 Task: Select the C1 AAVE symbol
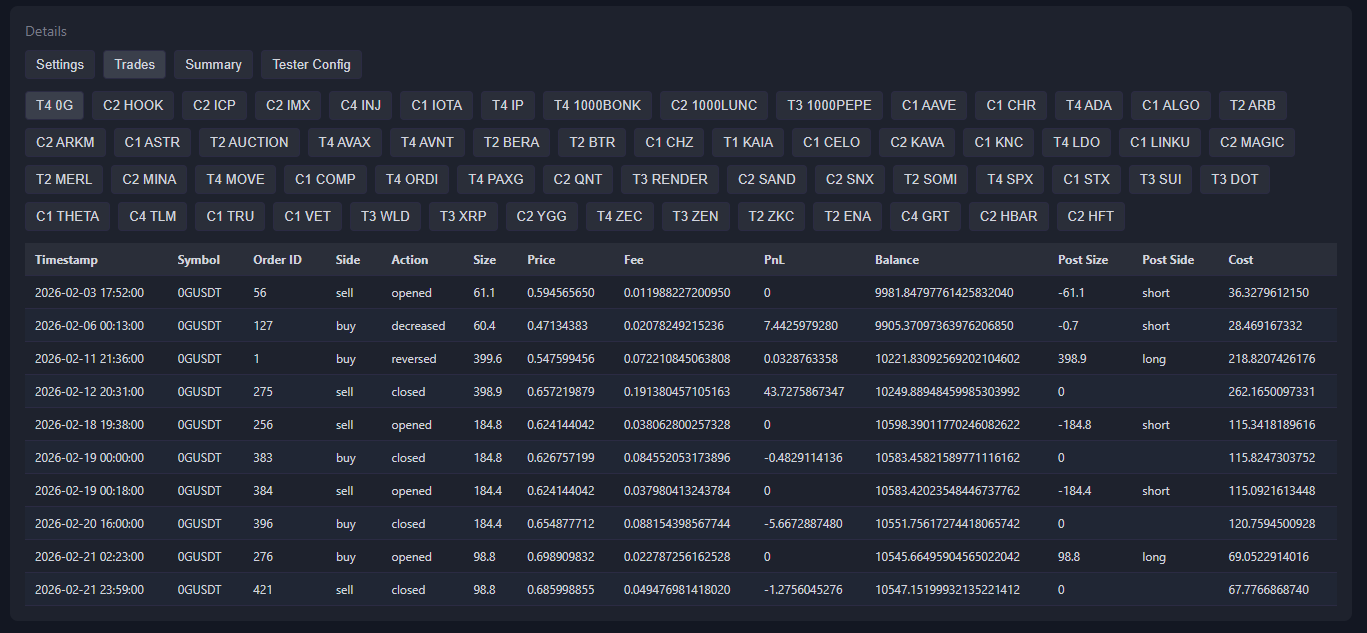(929, 105)
